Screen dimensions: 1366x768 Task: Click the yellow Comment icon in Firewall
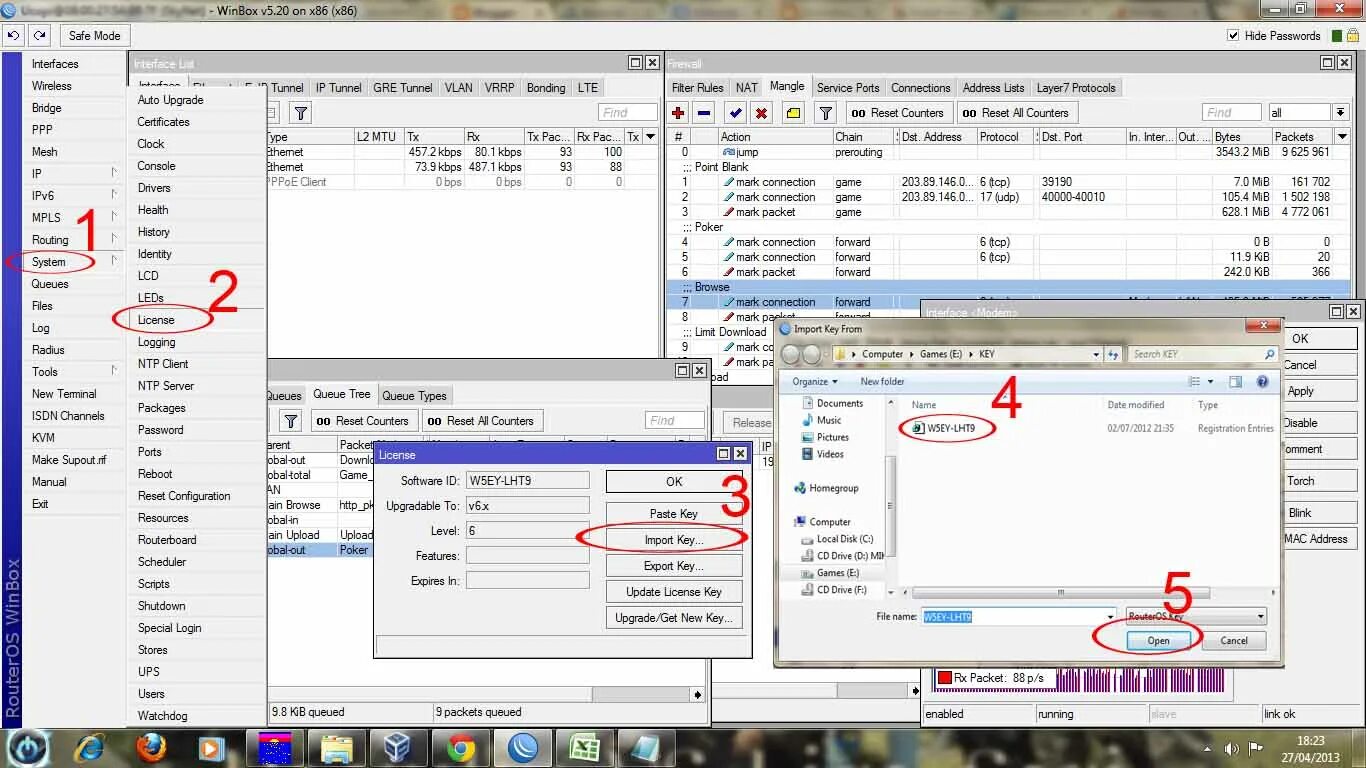pos(793,113)
